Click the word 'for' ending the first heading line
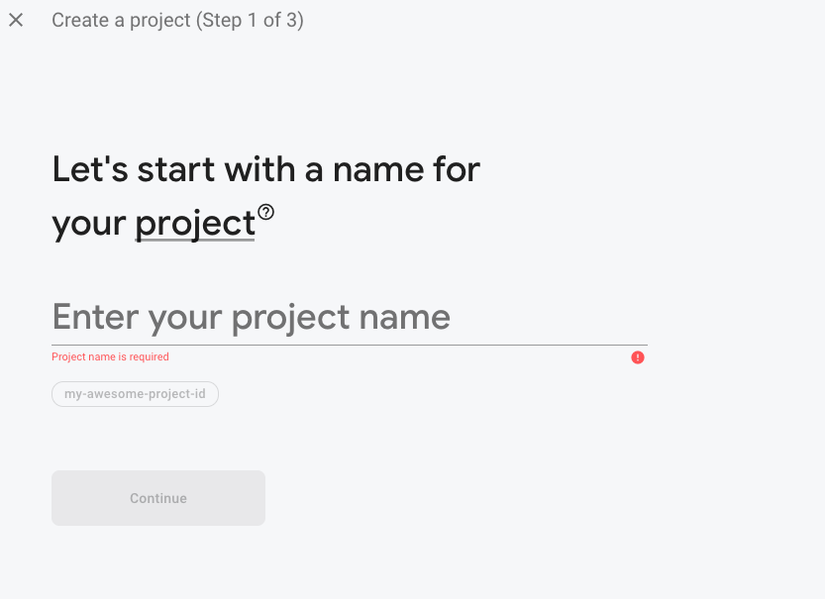The width and height of the screenshot is (825, 599). click(458, 169)
